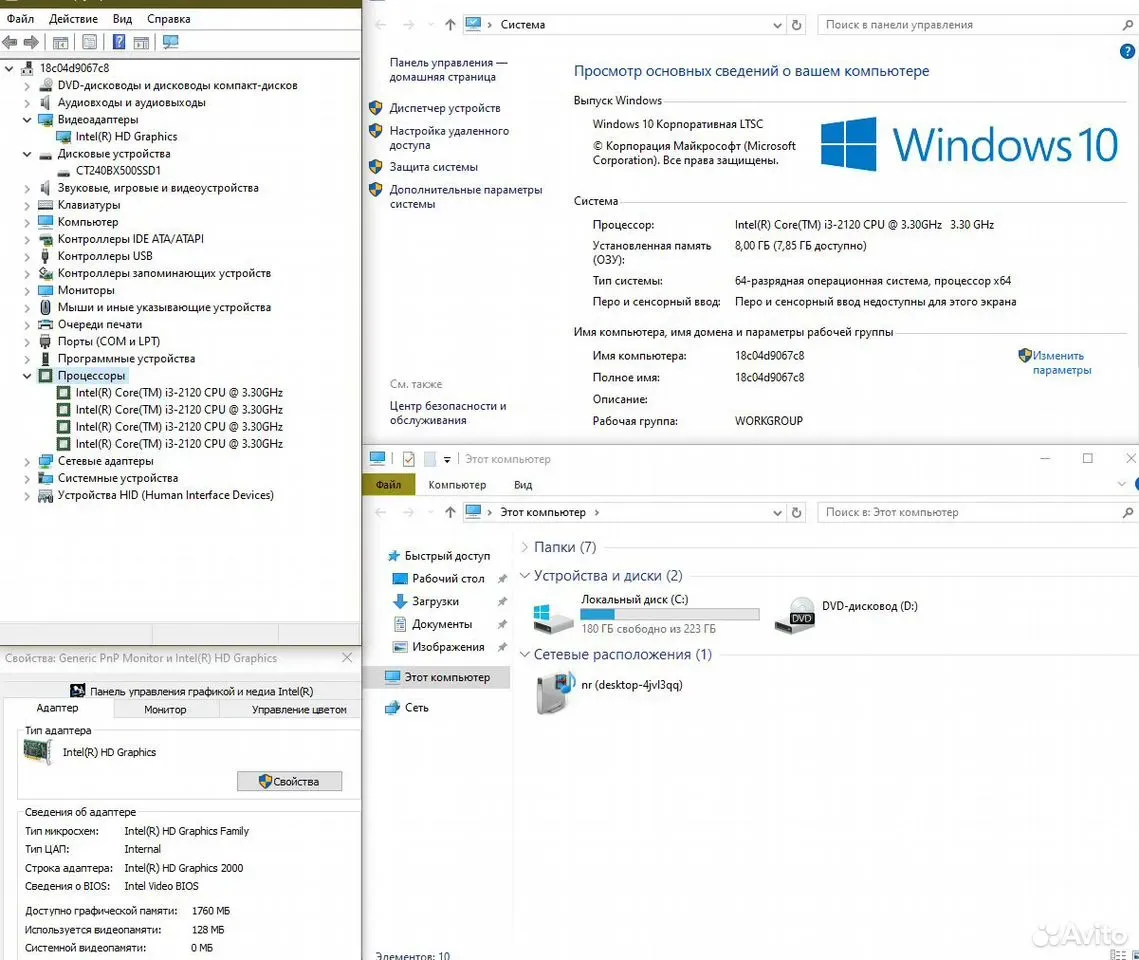Click Изменить параметры link
This screenshot has height=960, width=1139.
coord(1061,362)
